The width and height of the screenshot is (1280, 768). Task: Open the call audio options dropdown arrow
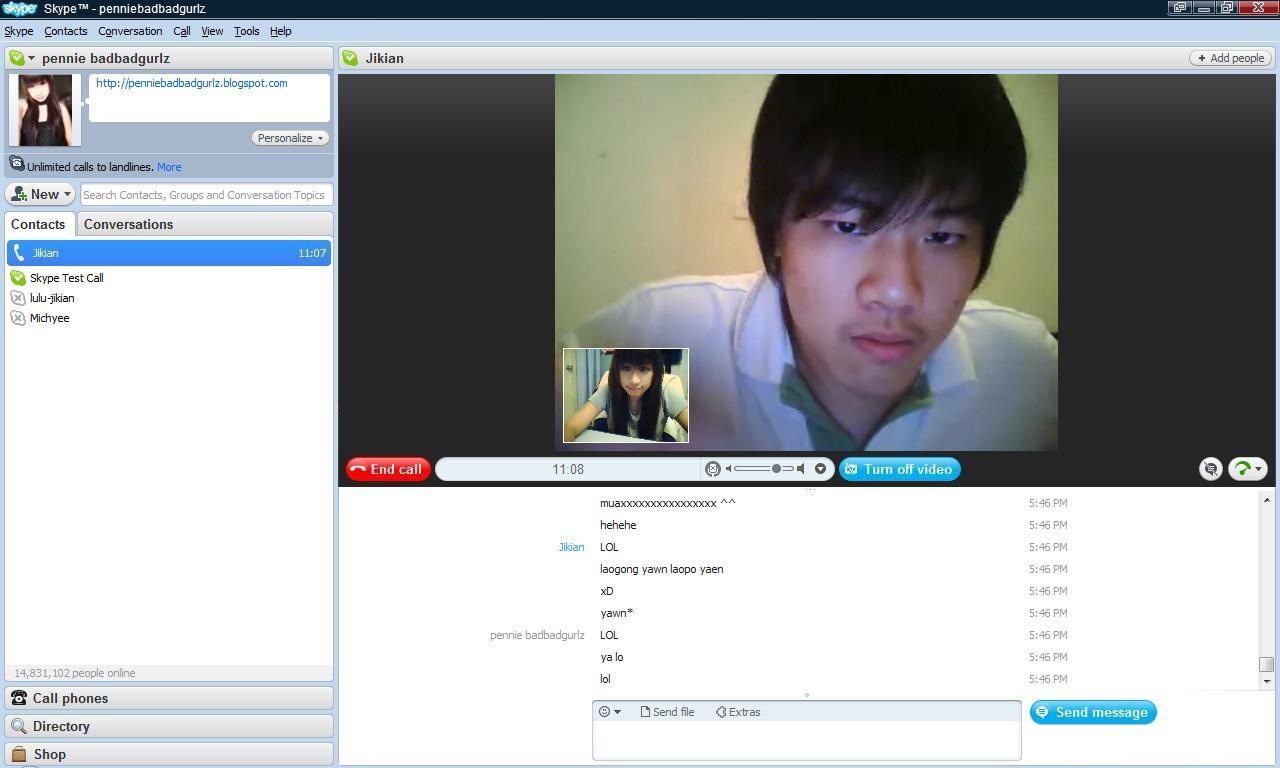pos(820,469)
